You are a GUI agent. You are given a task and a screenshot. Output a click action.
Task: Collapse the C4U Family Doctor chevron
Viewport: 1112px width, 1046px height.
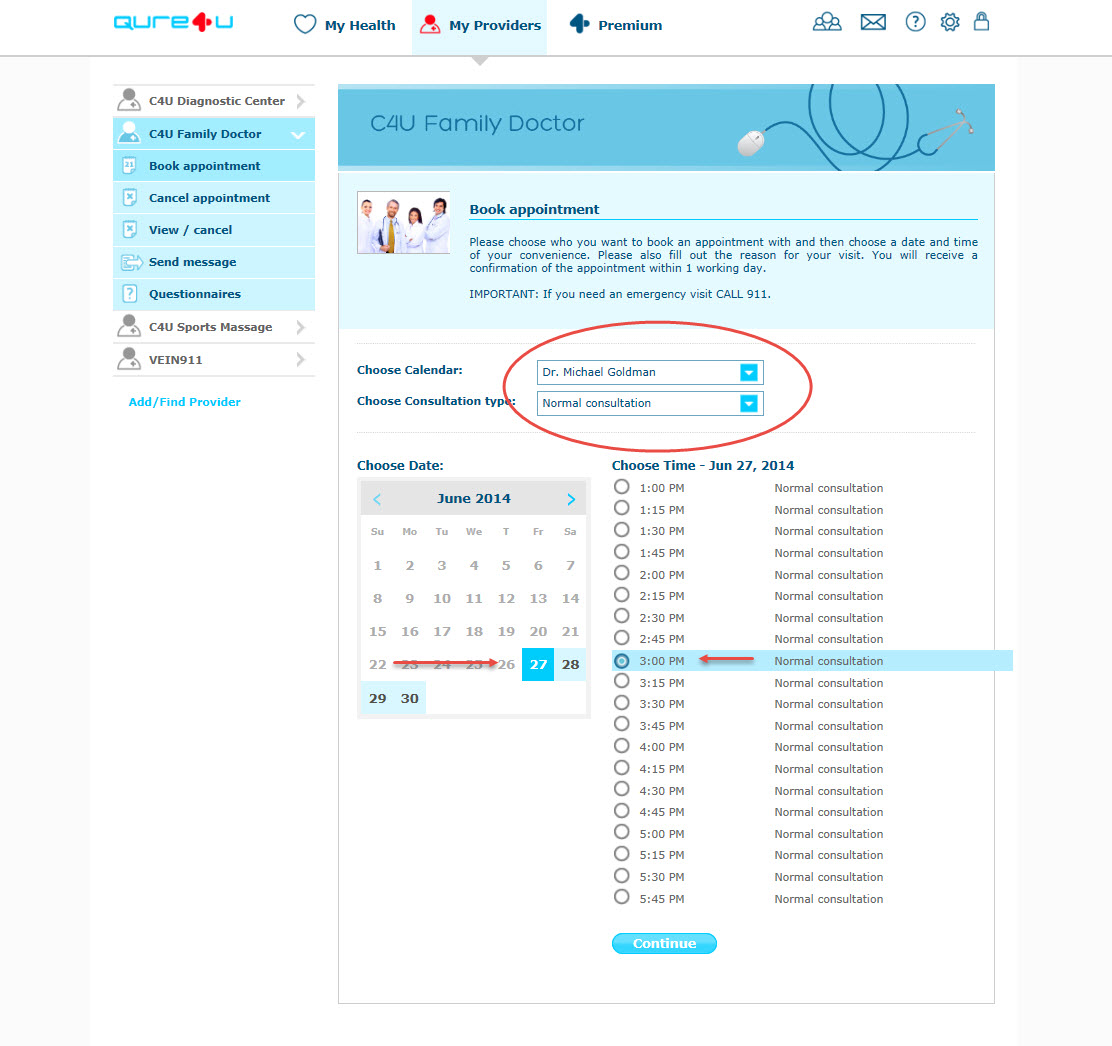(299, 134)
